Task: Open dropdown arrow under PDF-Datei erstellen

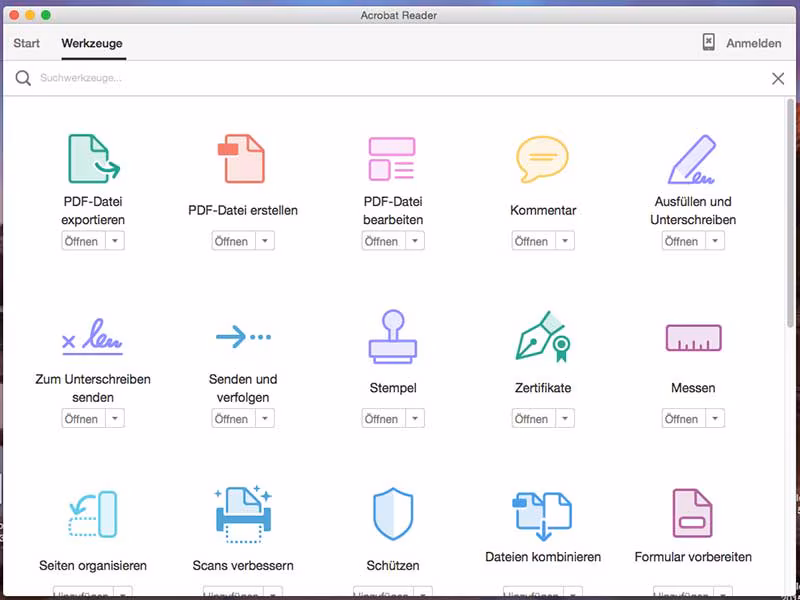Action: (x=265, y=241)
